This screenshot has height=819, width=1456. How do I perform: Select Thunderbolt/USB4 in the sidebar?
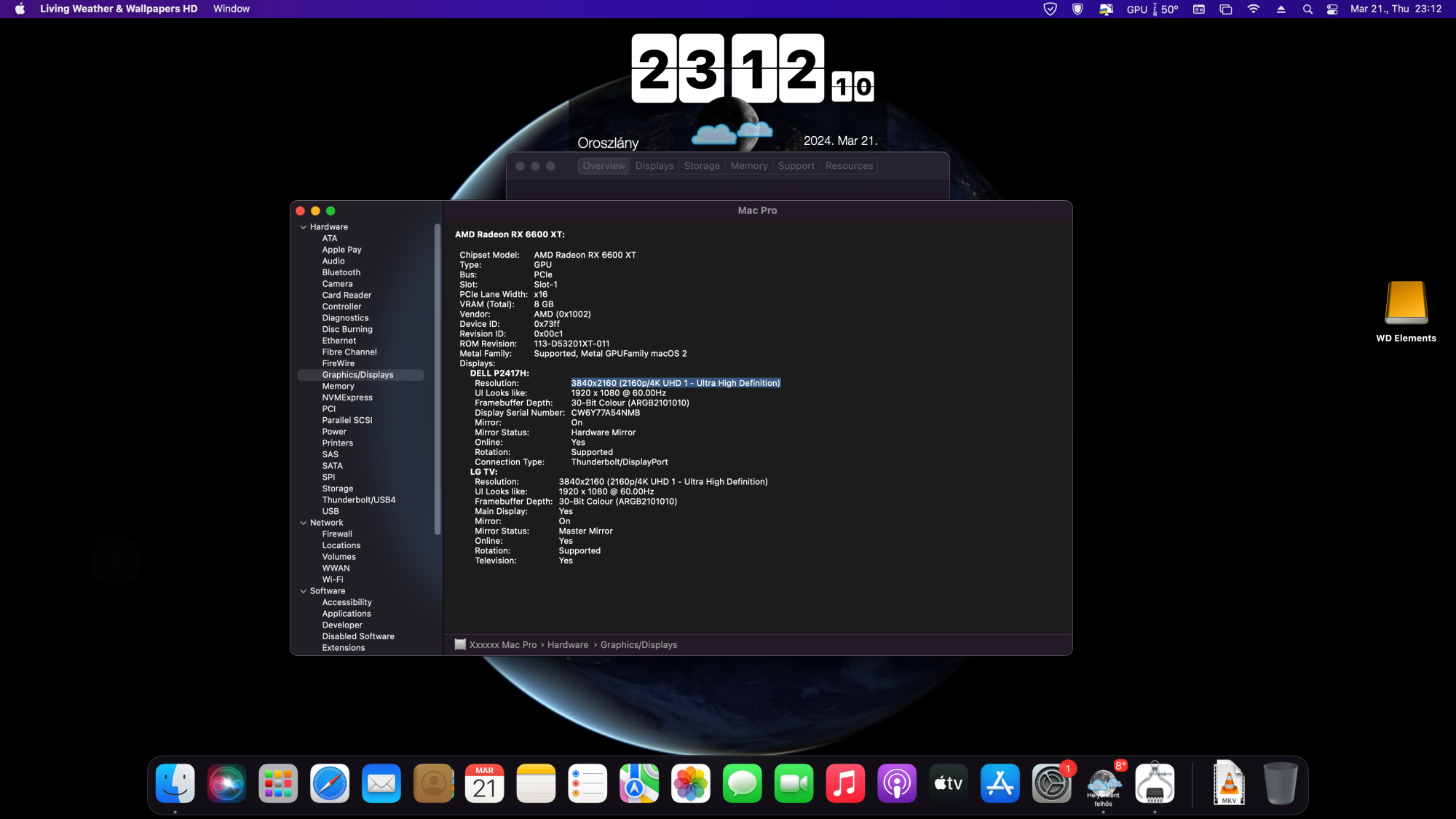pyautogui.click(x=359, y=500)
